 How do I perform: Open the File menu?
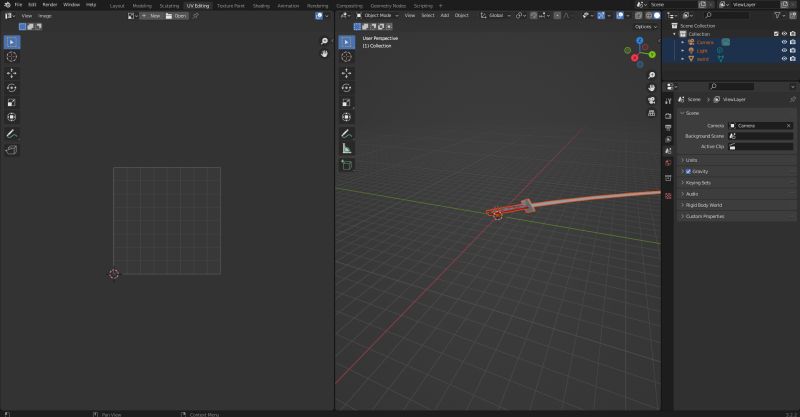[x=18, y=5]
